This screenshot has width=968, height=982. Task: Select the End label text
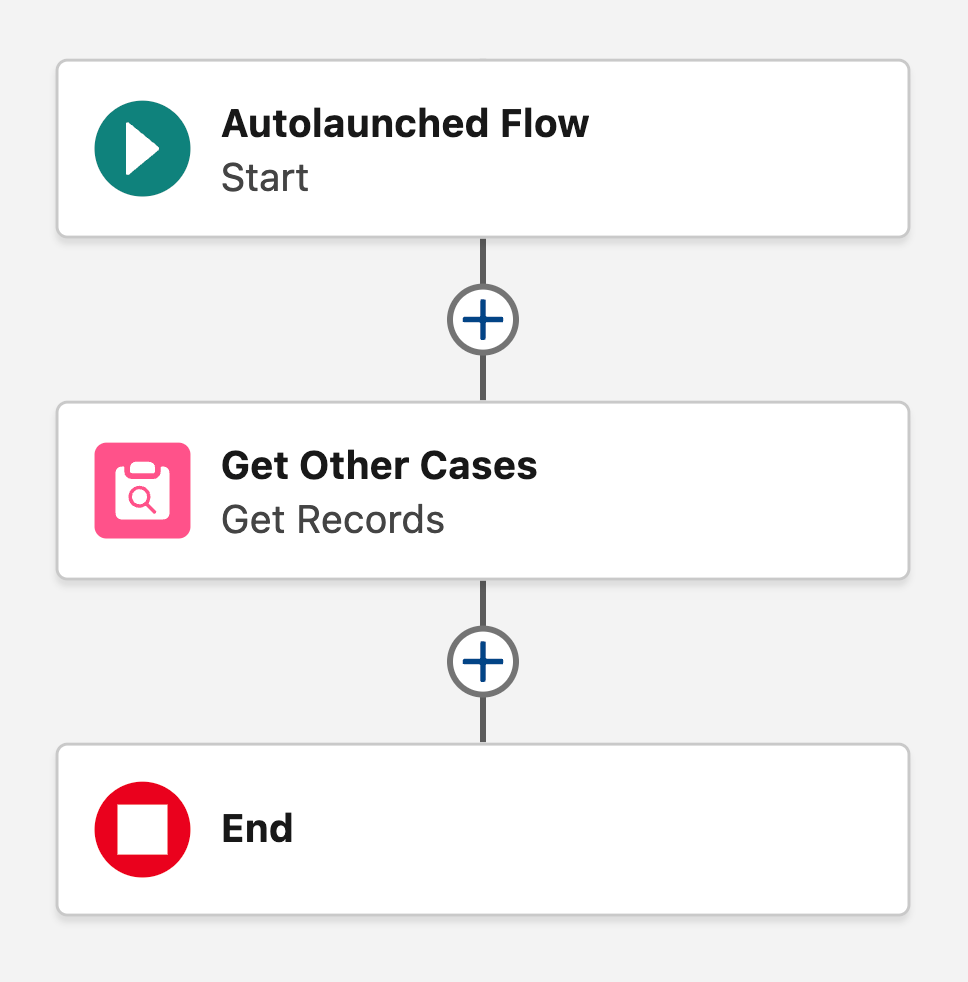pyautogui.click(x=257, y=829)
